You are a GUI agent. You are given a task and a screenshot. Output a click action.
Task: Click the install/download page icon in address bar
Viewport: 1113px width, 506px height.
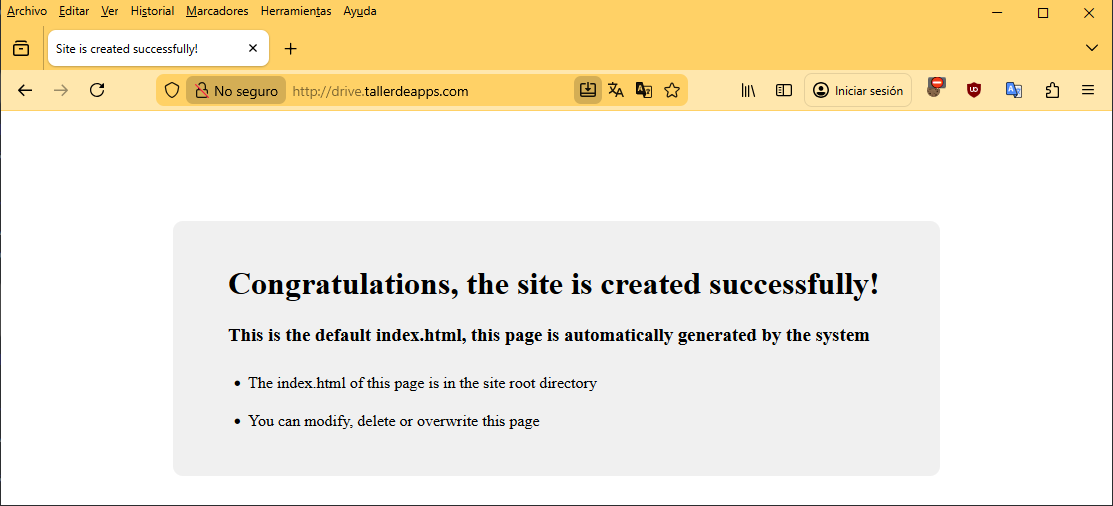[588, 90]
